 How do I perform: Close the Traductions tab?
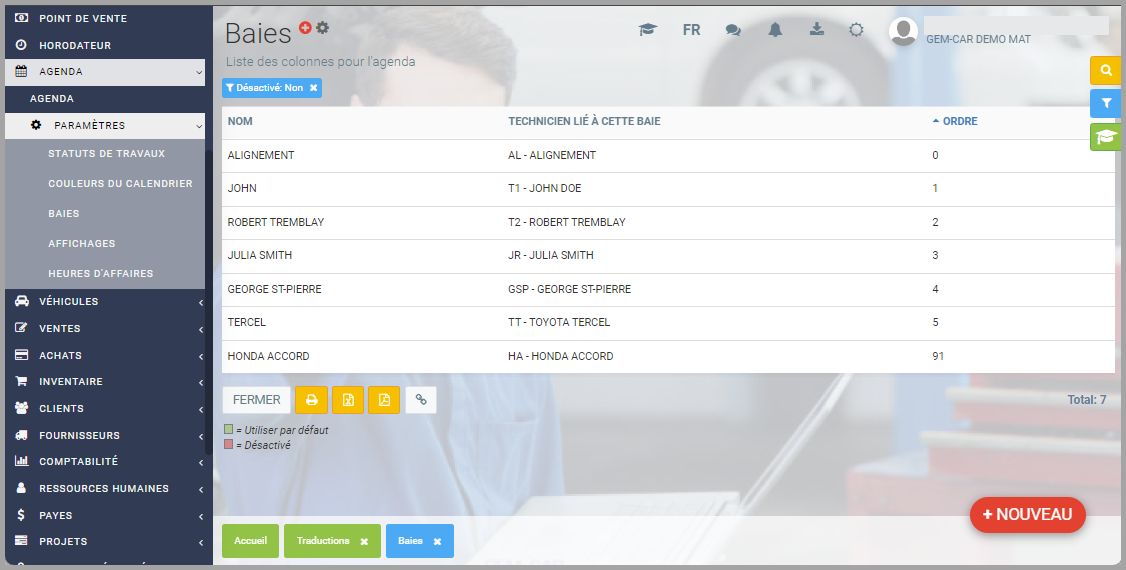click(364, 541)
